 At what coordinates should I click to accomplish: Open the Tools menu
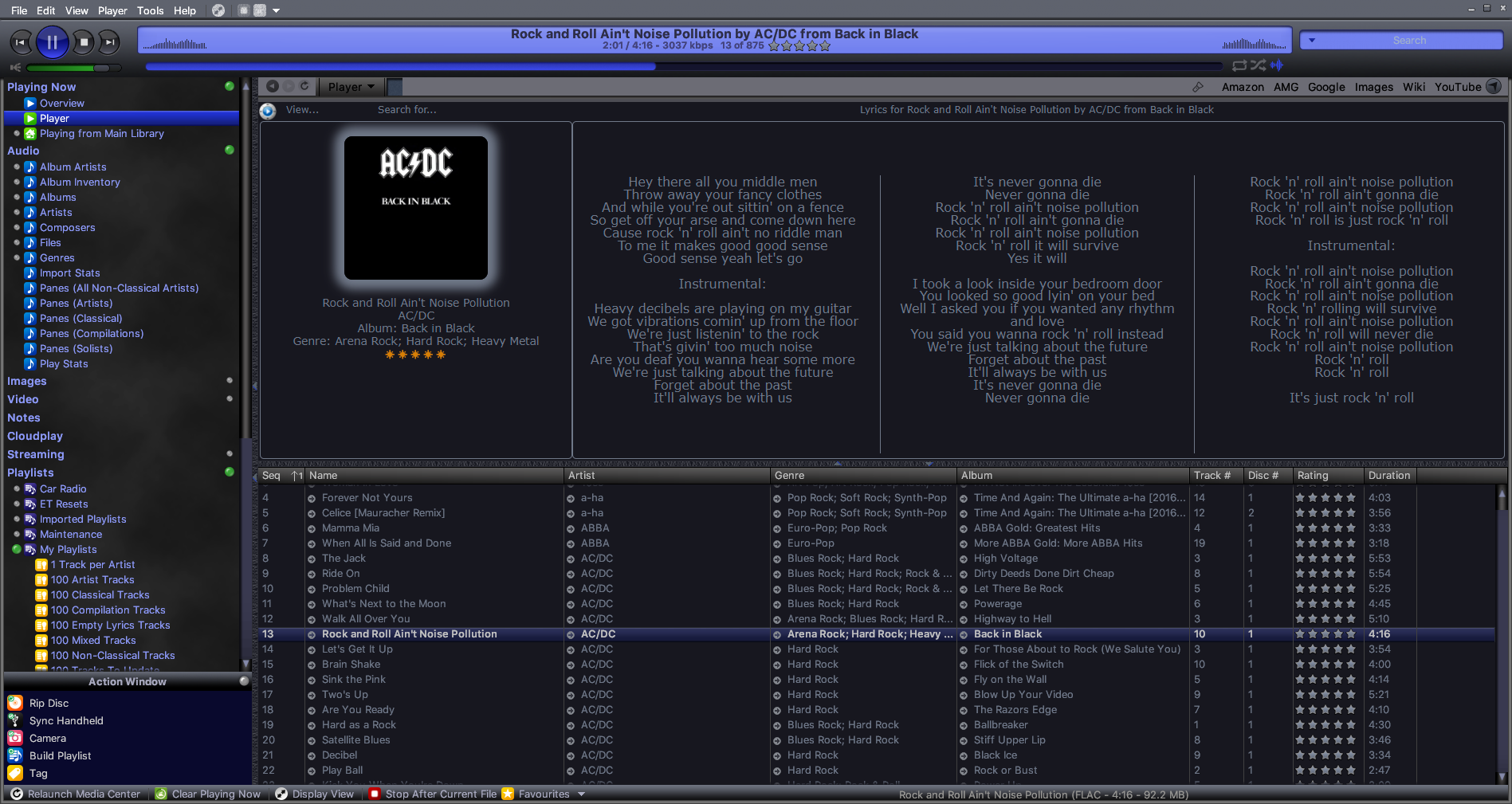tap(150, 10)
